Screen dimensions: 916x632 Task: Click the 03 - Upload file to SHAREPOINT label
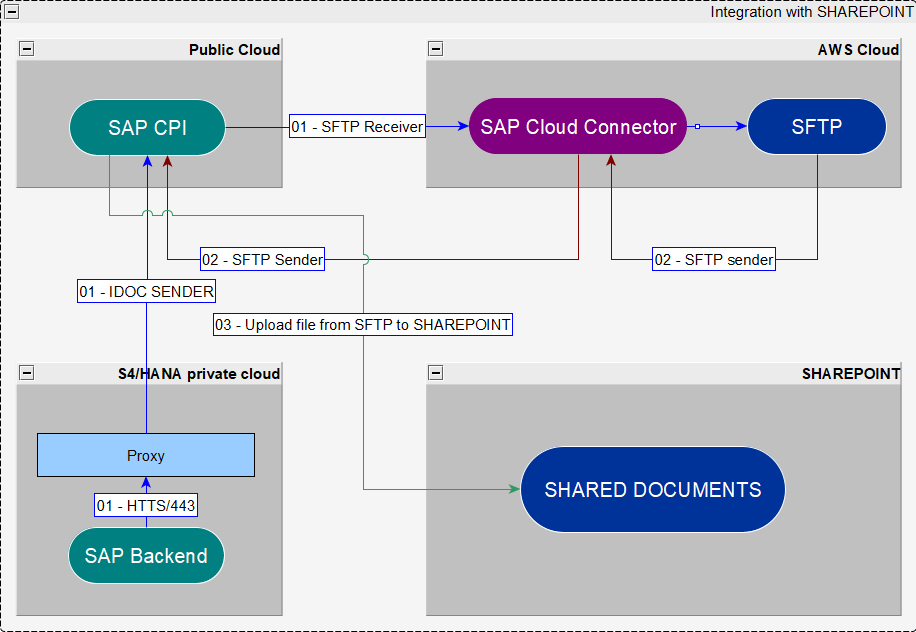362,324
